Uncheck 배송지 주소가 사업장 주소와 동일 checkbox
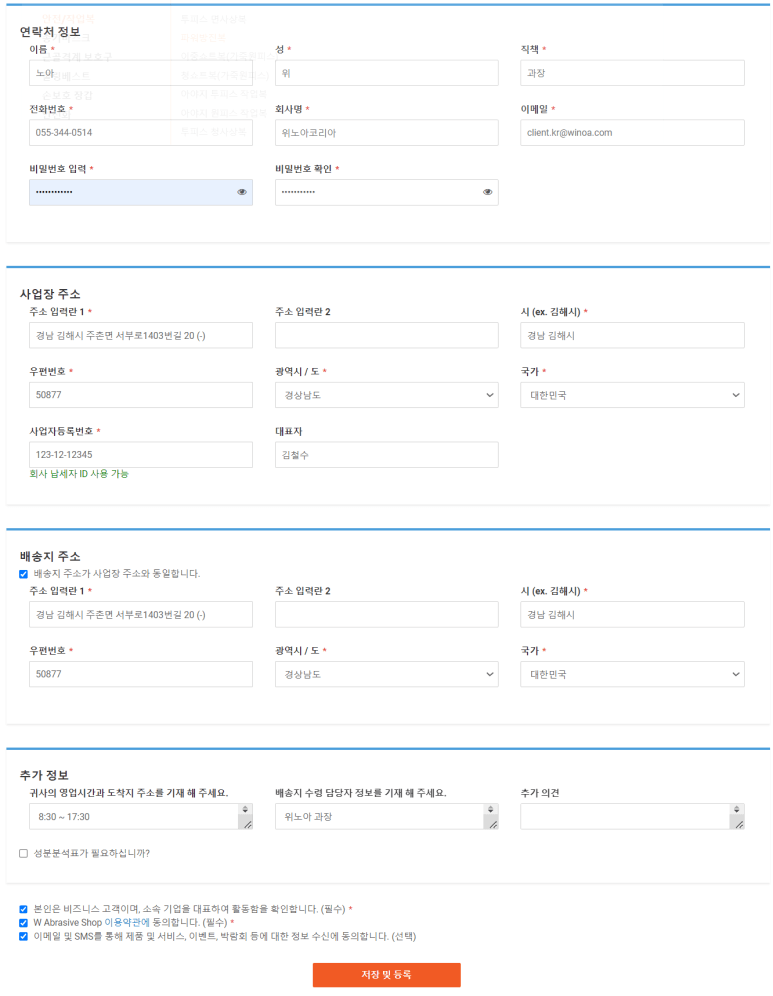This screenshot has height=996, width=773. coord(23,574)
